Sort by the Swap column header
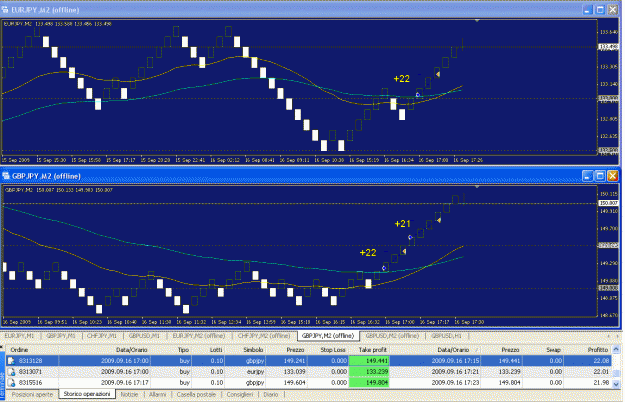 pos(553,350)
